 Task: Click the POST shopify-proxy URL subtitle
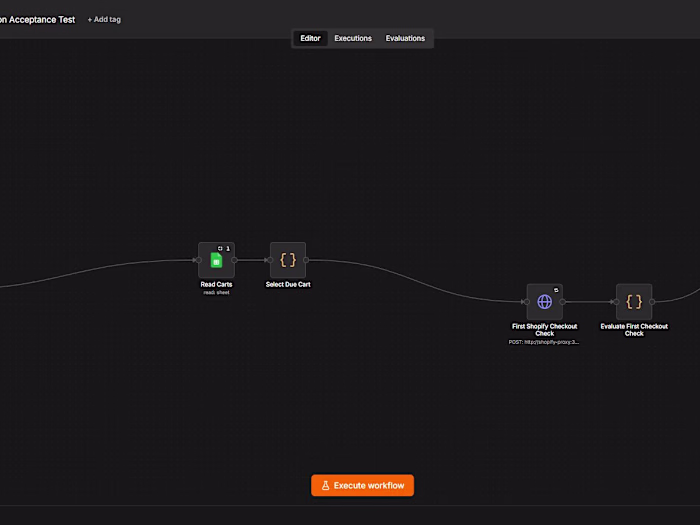(544, 342)
